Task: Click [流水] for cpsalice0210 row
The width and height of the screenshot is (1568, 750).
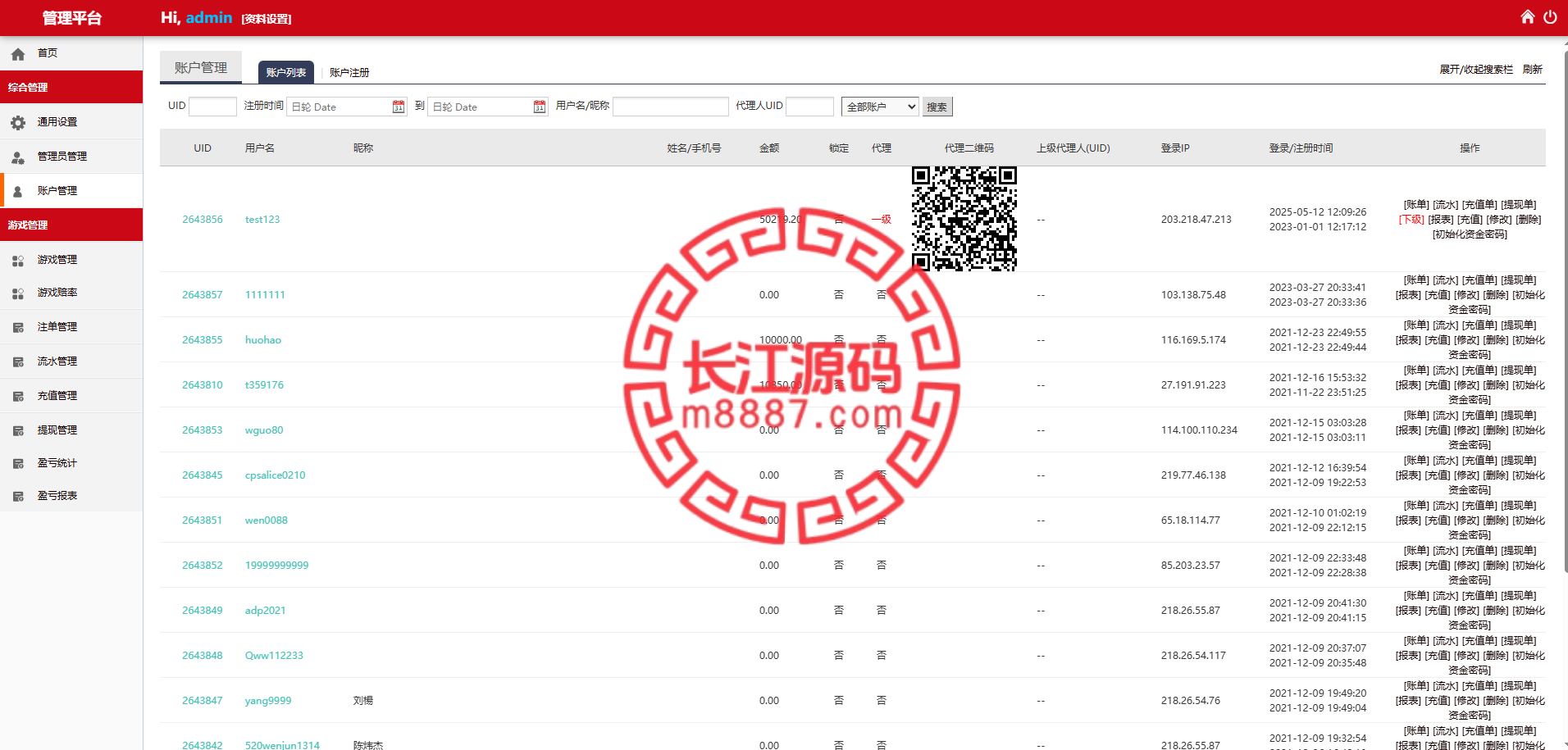Action: (1446, 461)
